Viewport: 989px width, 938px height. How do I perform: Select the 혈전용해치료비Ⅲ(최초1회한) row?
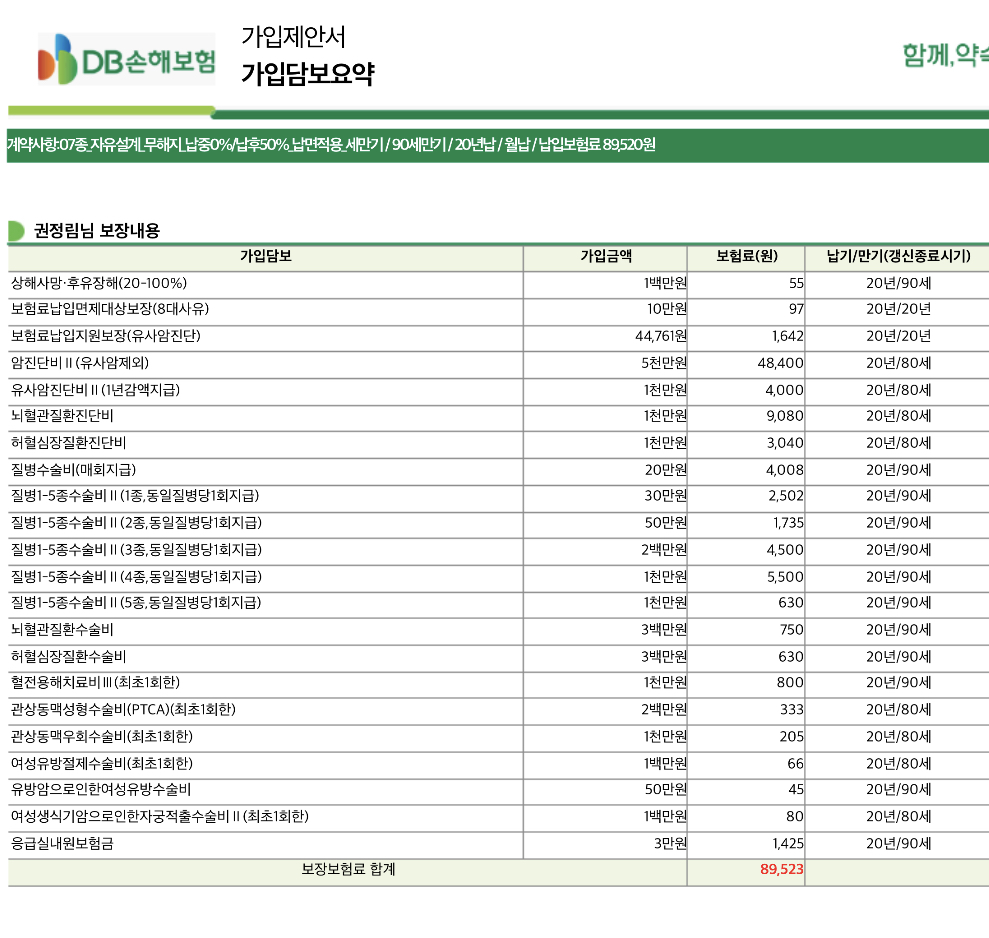point(498,683)
